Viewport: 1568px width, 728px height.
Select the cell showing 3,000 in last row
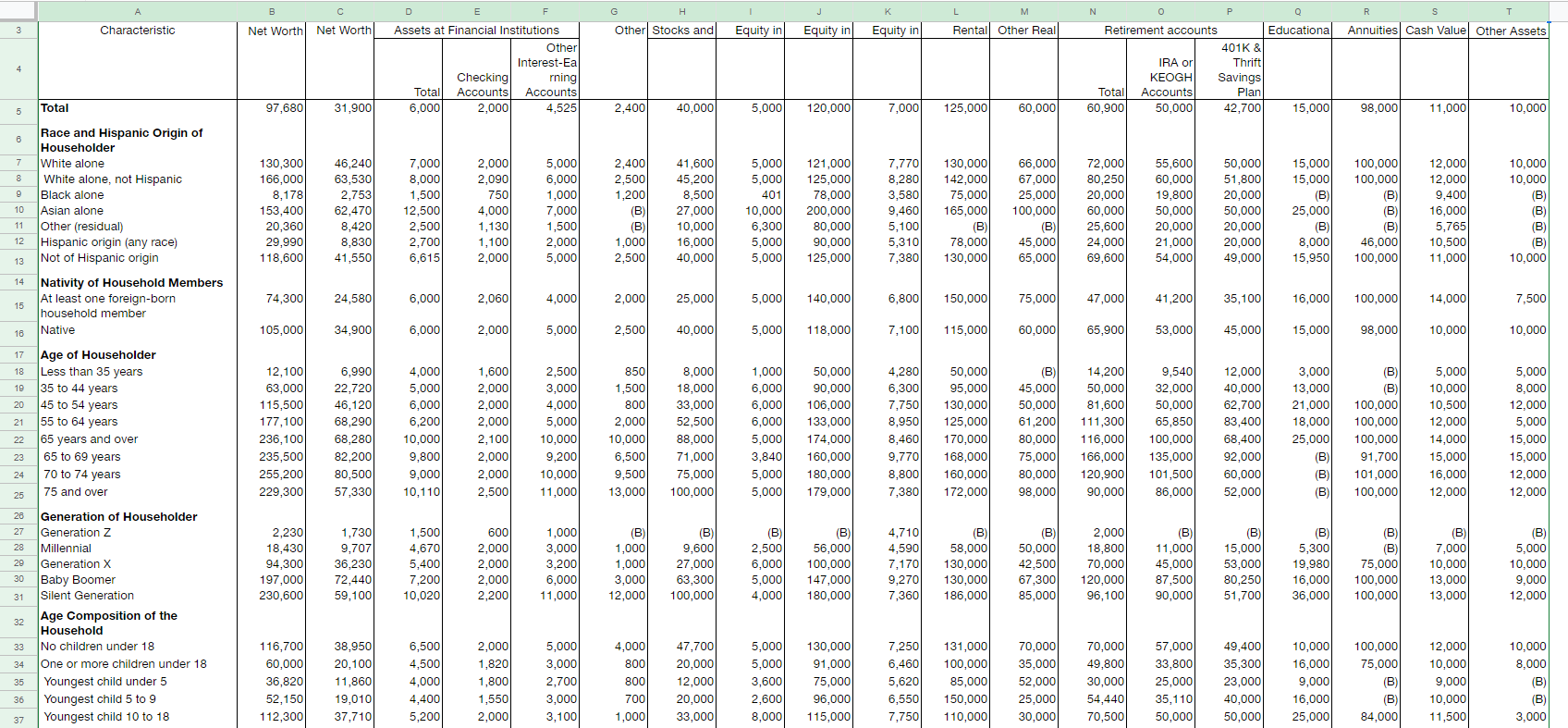[1509, 717]
